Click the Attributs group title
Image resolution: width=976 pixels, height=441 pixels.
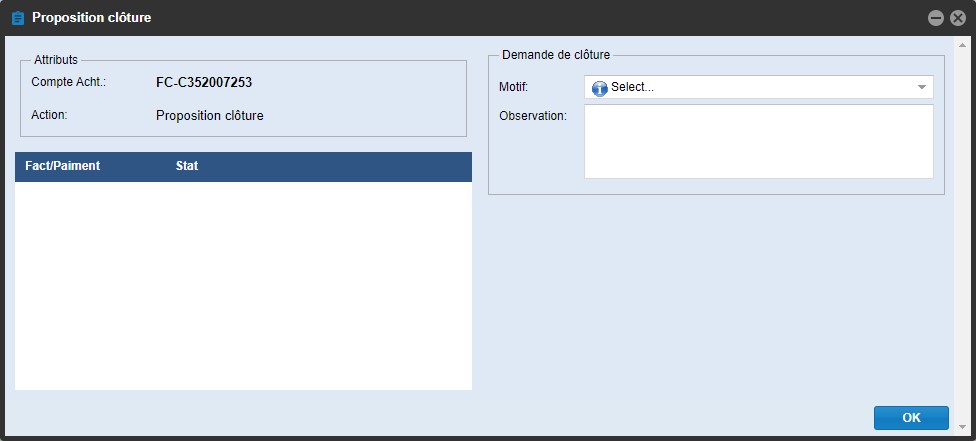pos(56,60)
